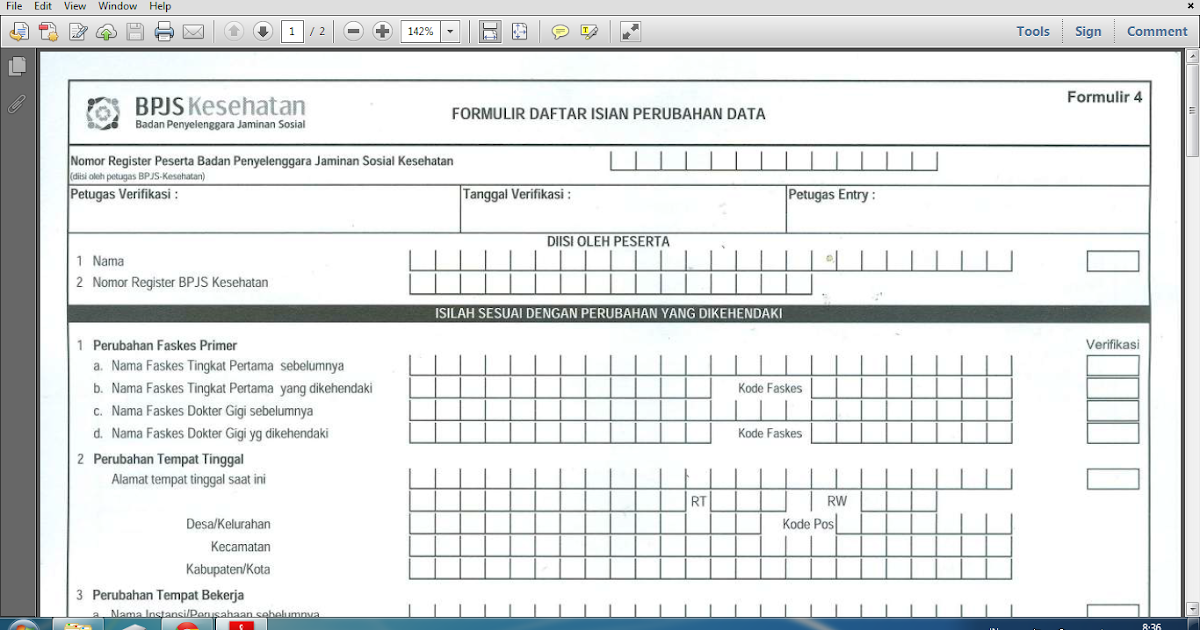Open the File menu
The height and width of the screenshot is (630, 1200).
tap(14, 6)
